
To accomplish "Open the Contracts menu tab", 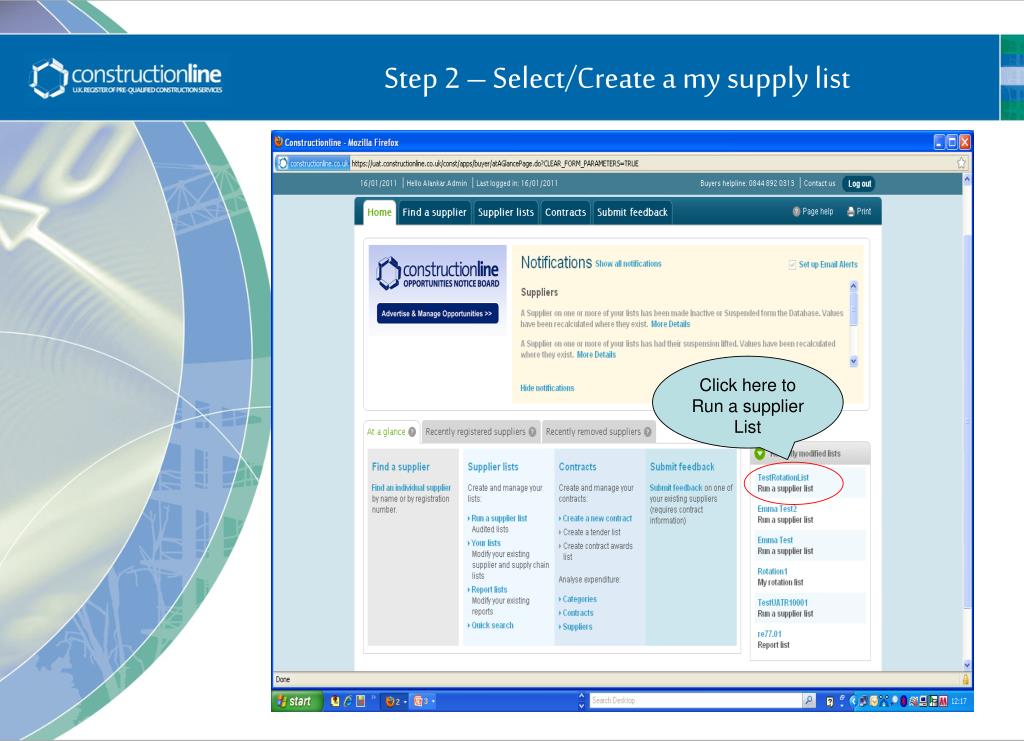I will [x=566, y=212].
